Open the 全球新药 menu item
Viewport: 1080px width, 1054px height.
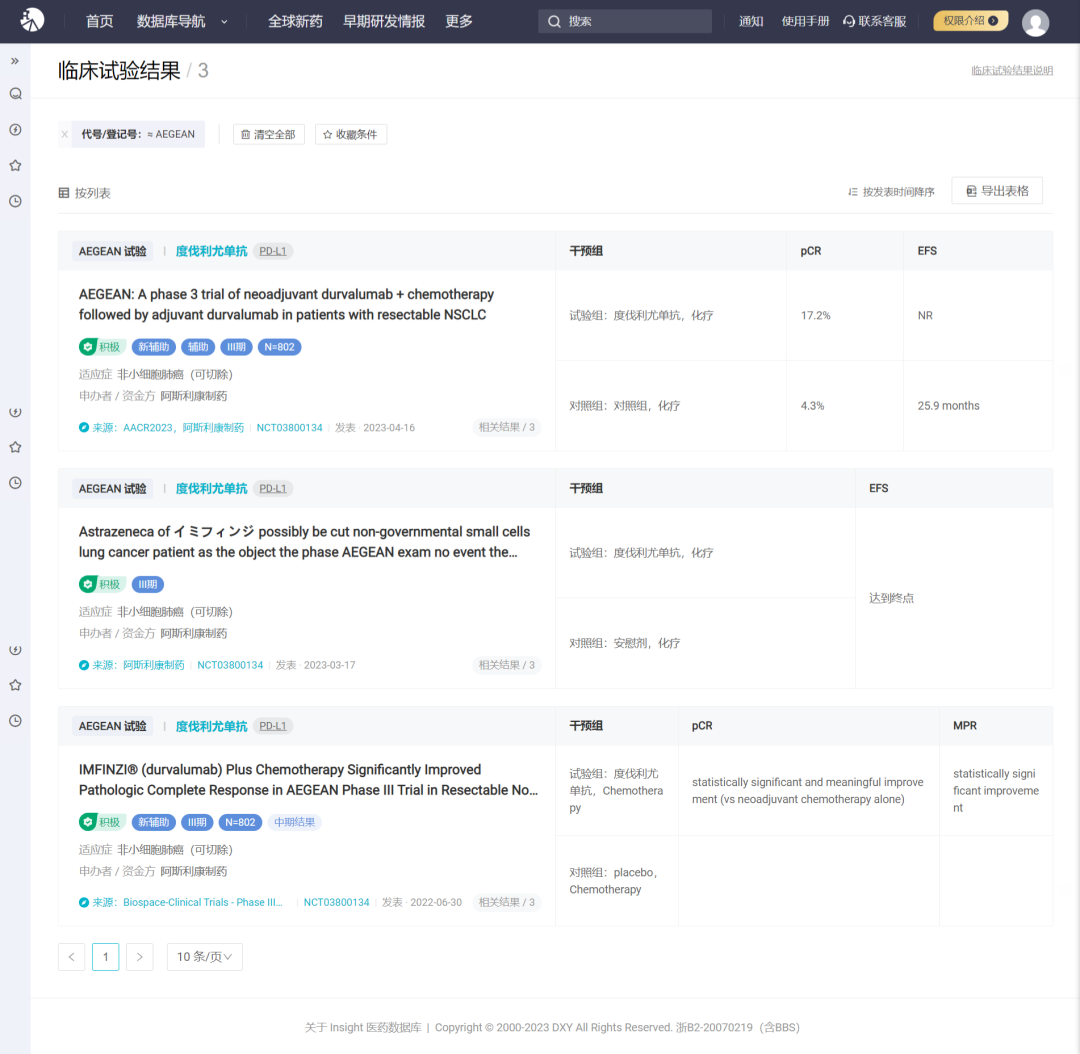295,21
